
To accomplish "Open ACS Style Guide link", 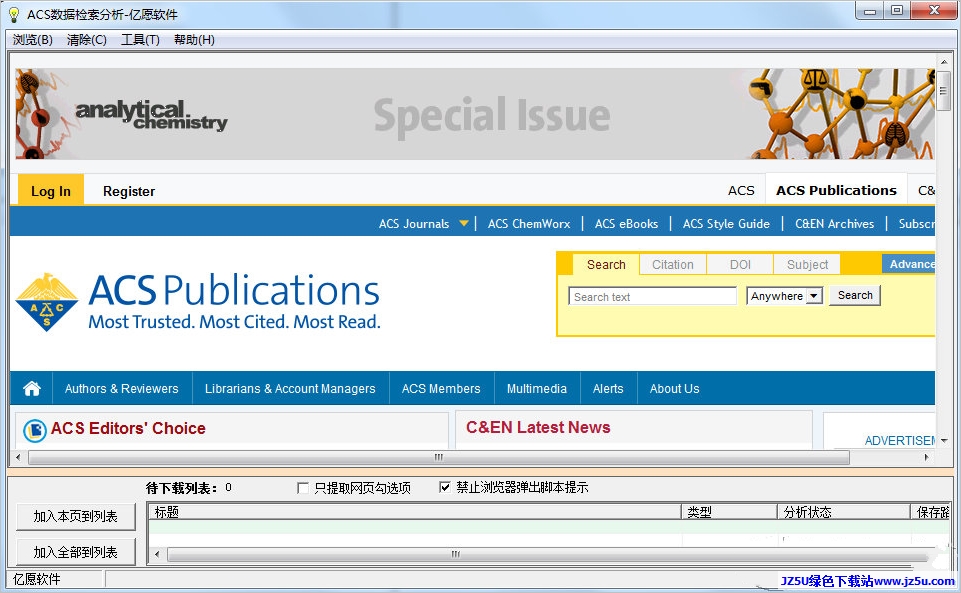I will pos(726,224).
